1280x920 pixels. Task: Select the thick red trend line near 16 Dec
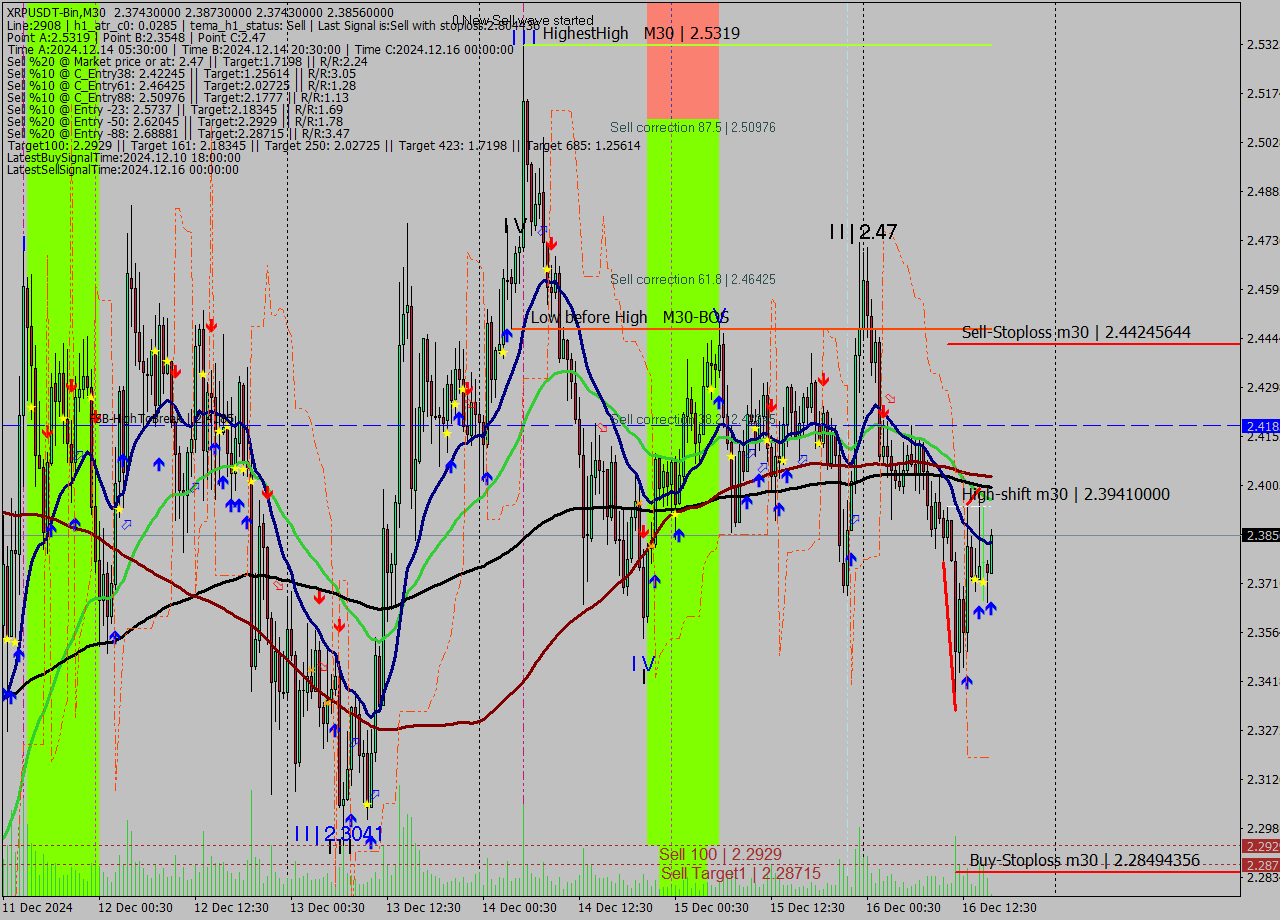(949, 636)
